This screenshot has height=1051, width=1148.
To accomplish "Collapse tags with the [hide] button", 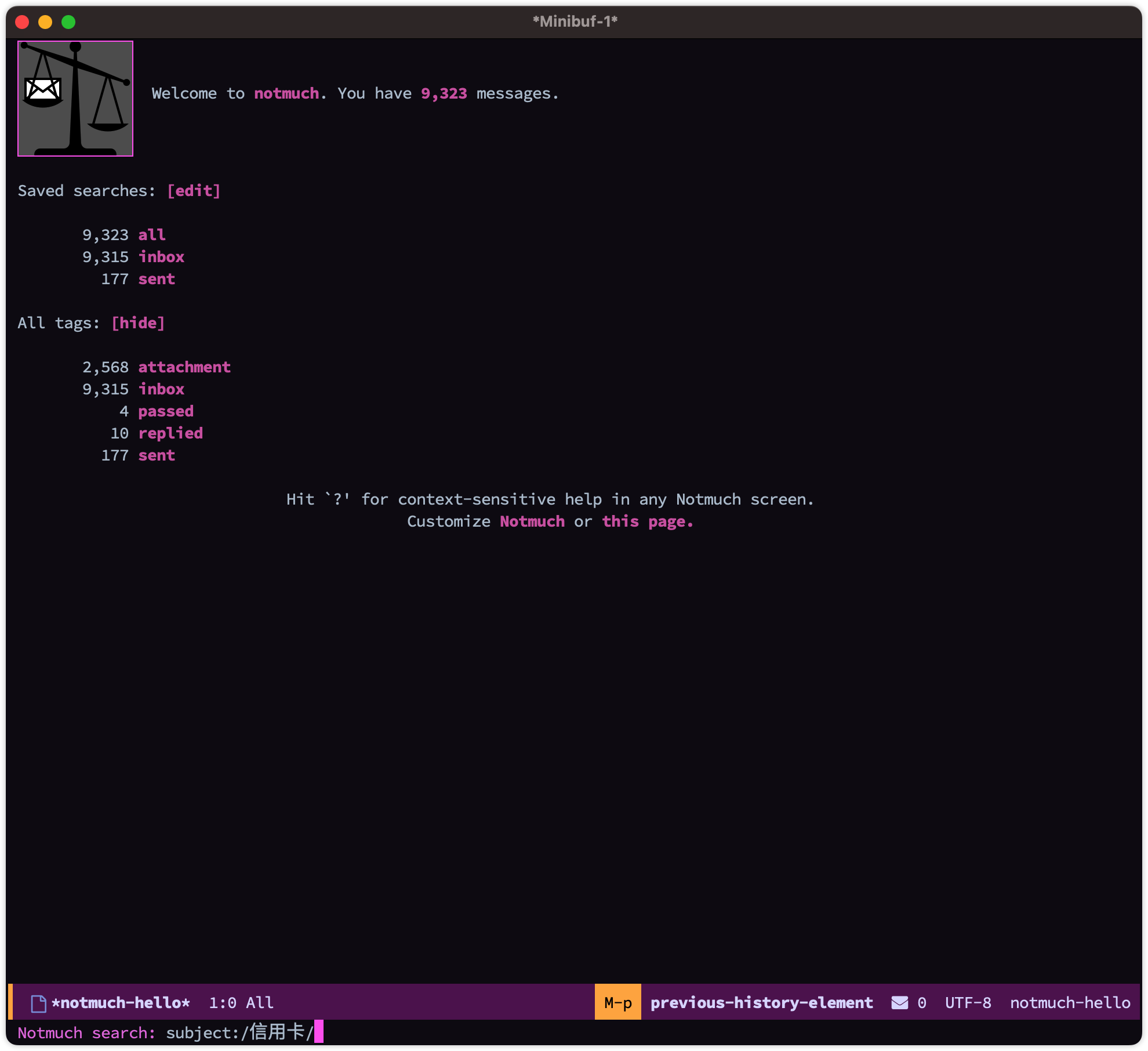I will 138,323.
